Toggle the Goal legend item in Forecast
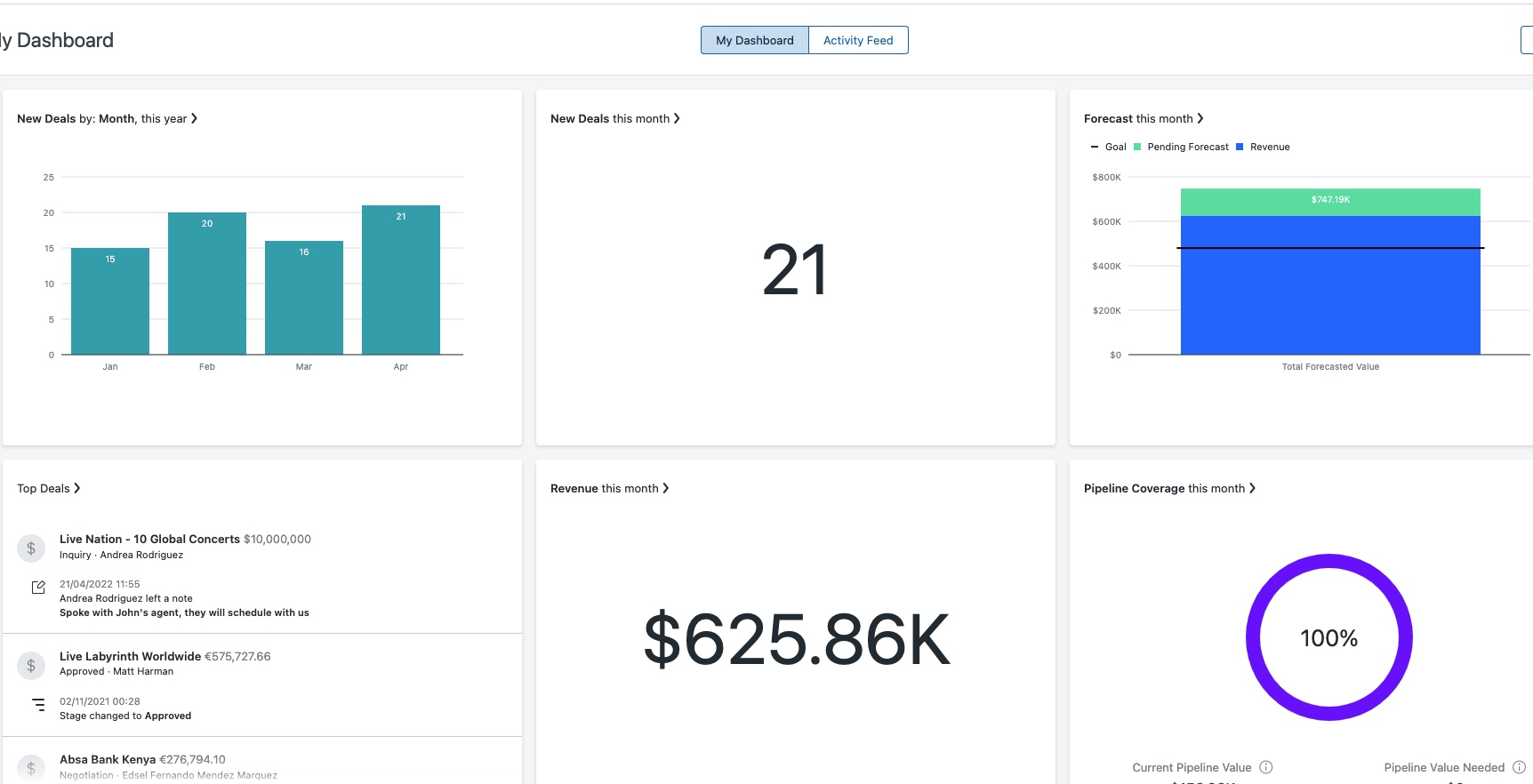The image size is (1533, 784). [x=1108, y=148]
